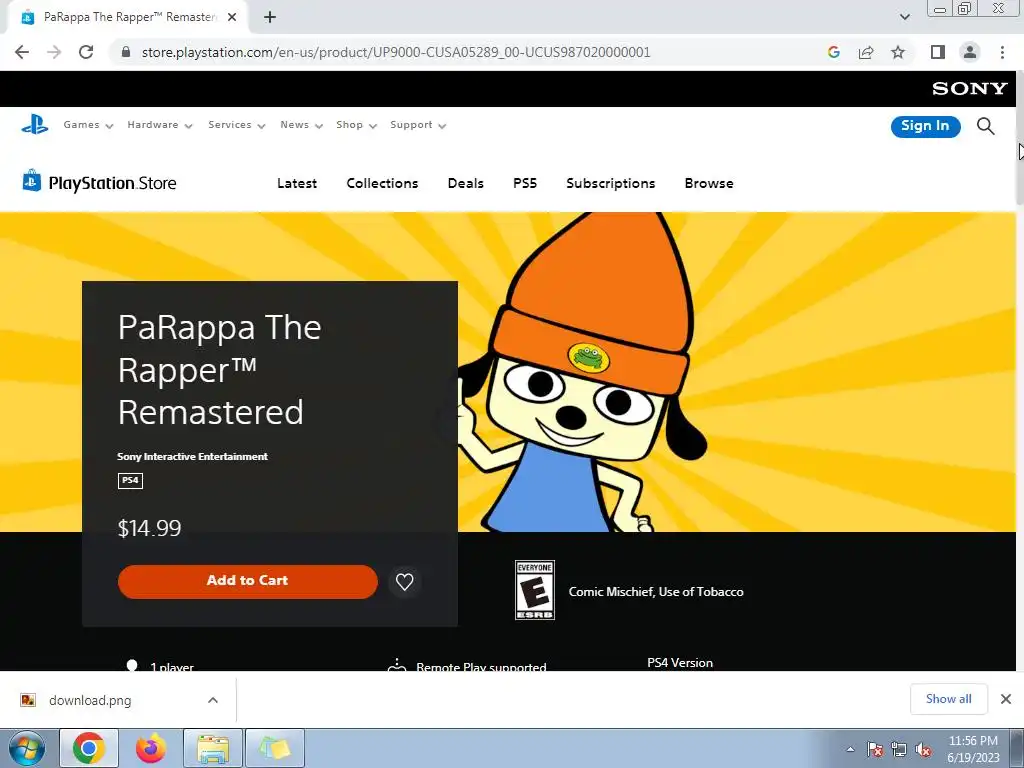This screenshot has height=768, width=1024.
Task: Open Chrome three-dot menu
Action: click(x=1002, y=52)
